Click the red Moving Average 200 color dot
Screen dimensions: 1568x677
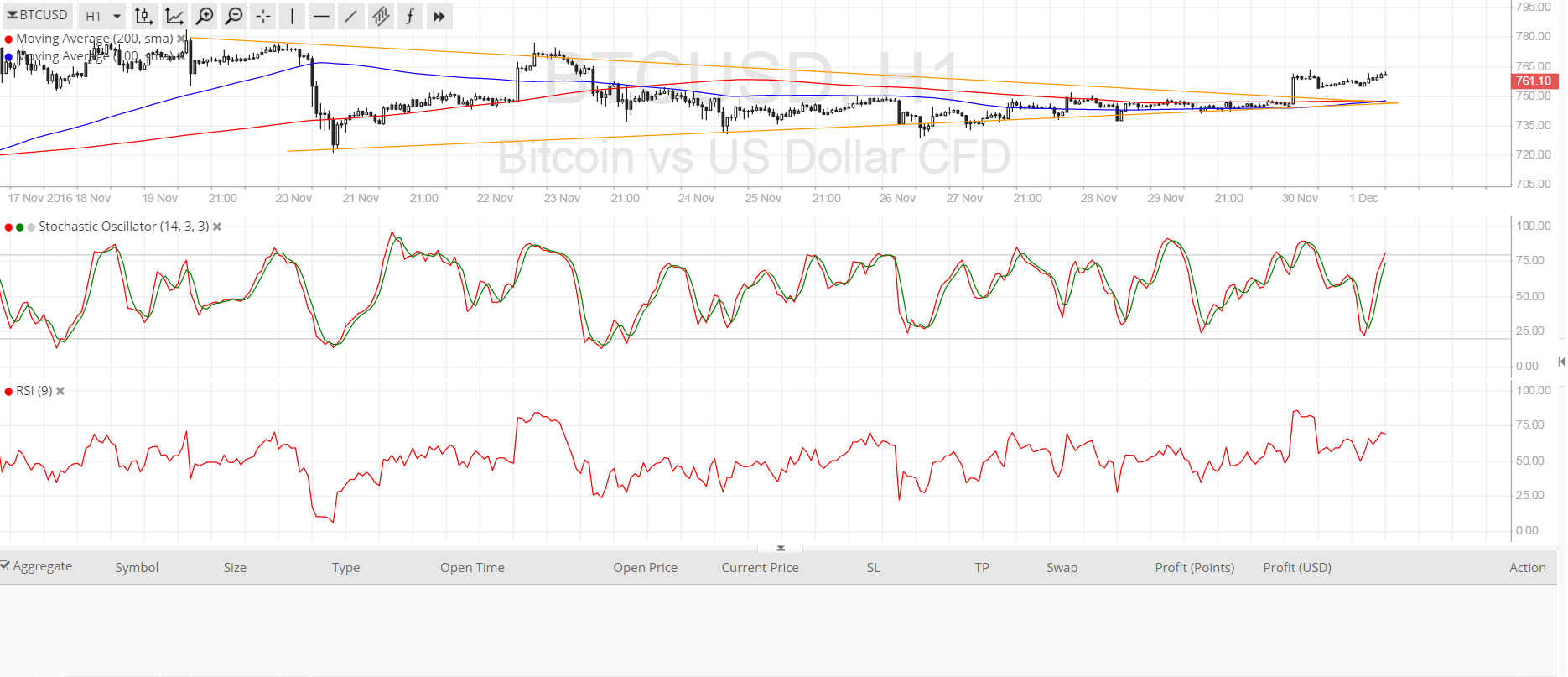point(8,39)
